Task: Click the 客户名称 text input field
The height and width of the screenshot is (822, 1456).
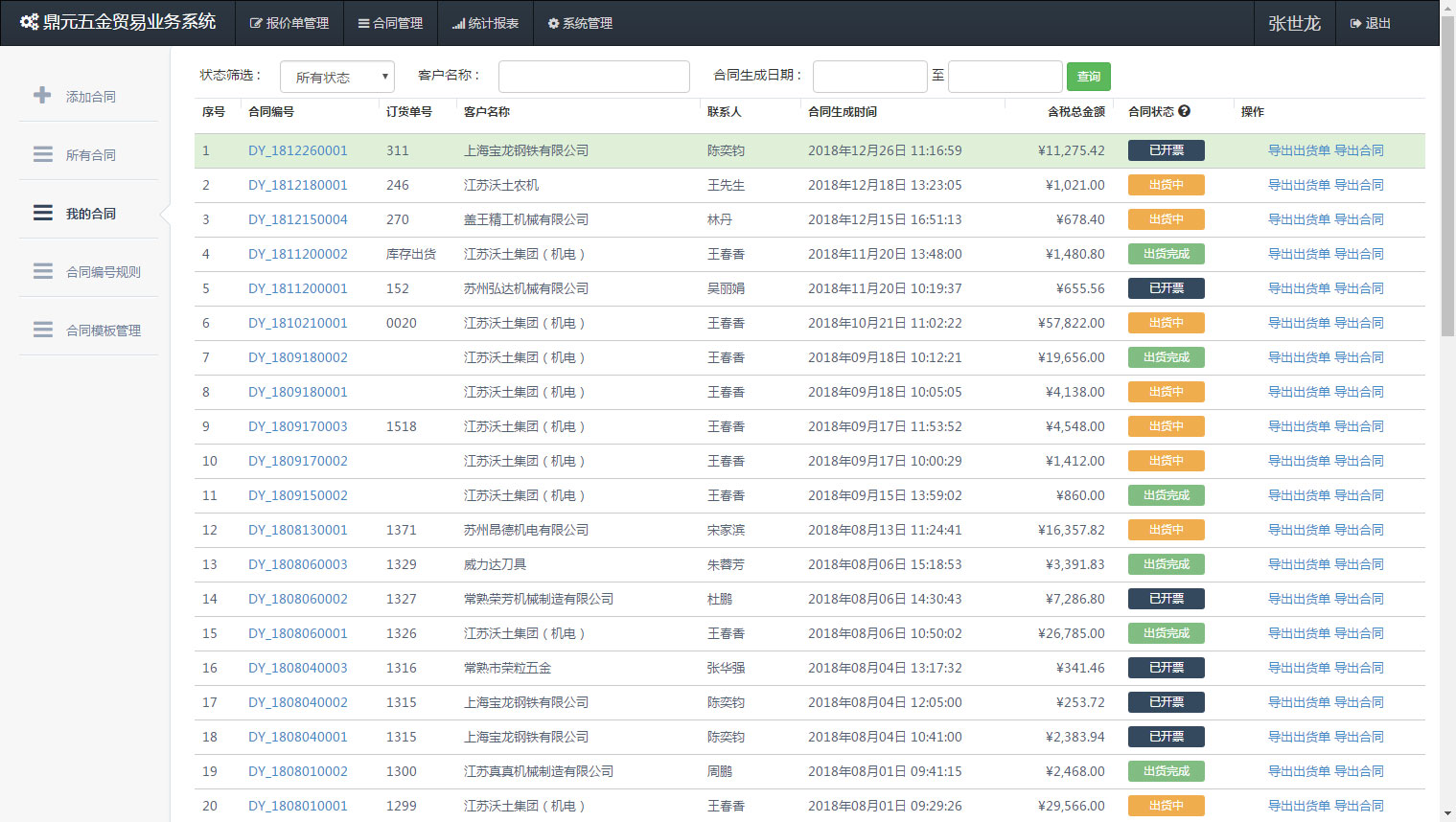Action: coord(593,77)
